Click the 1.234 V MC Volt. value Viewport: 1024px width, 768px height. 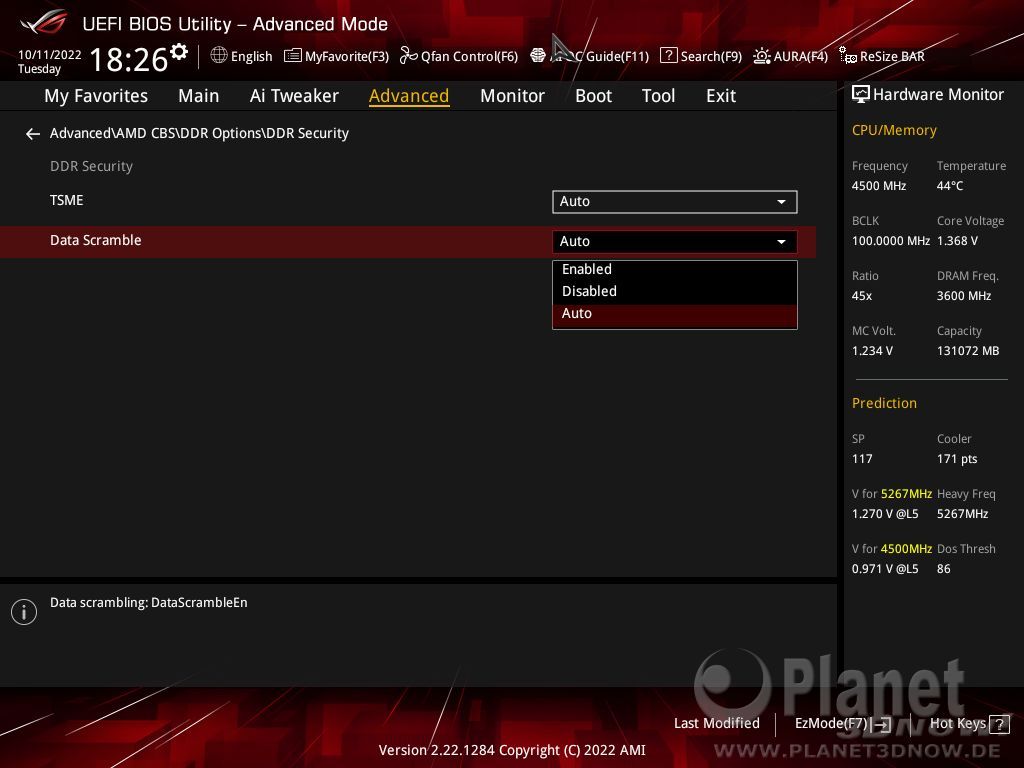872,351
